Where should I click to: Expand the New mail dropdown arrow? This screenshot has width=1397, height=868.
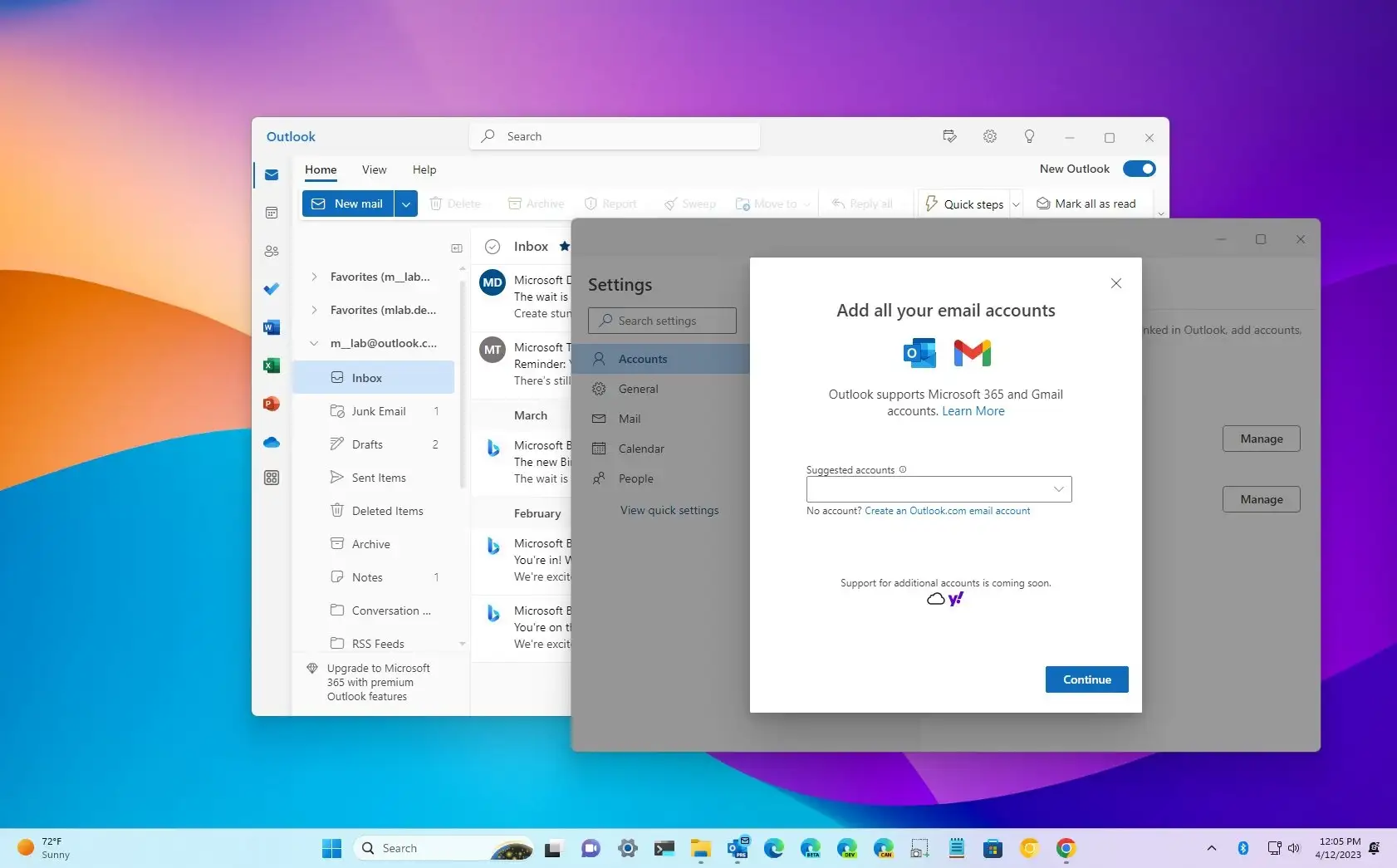pyautogui.click(x=406, y=204)
